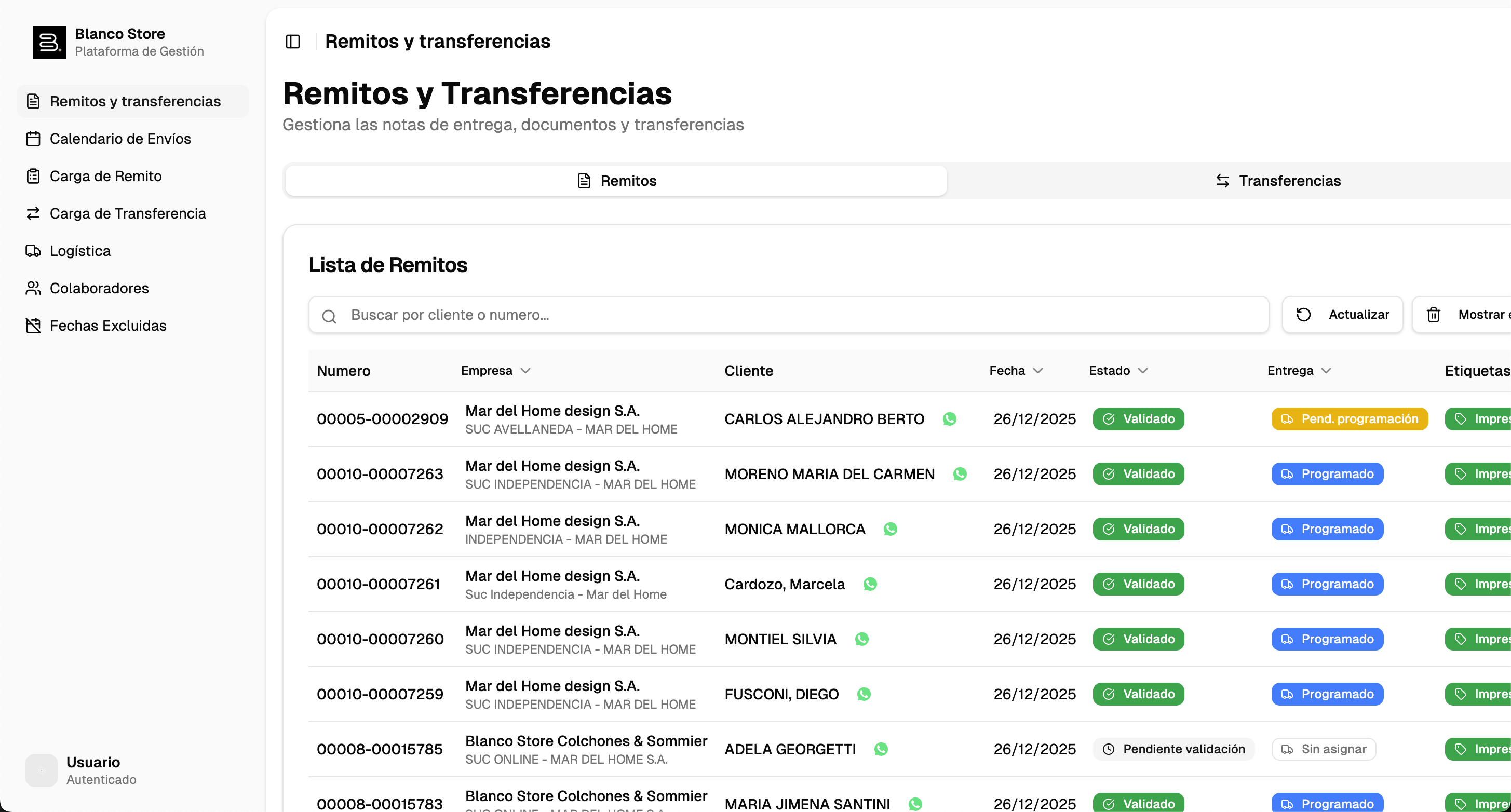Screen dimensions: 1511x812
Task: Click the Sin asignar delivery badge
Action: click(x=1324, y=749)
